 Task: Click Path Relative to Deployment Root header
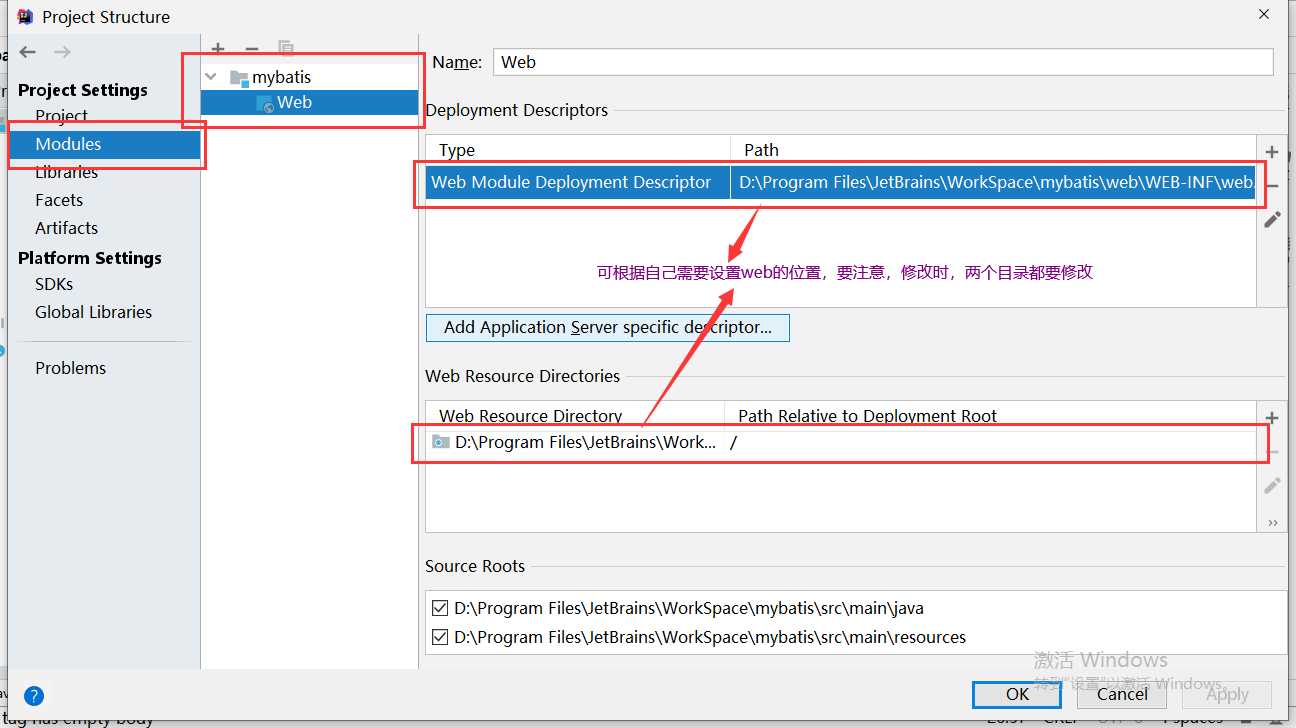(x=867, y=416)
